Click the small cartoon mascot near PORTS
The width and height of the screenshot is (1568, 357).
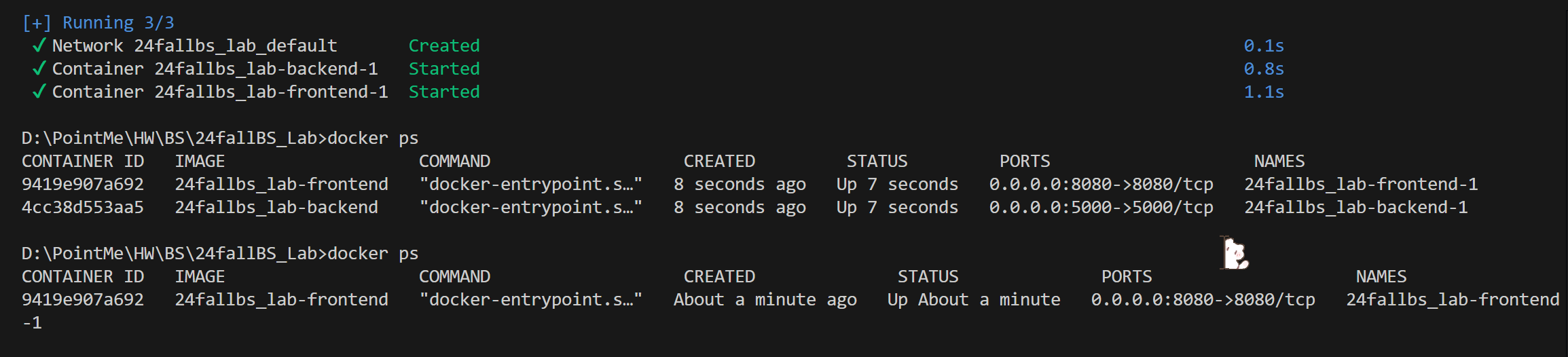click(x=1235, y=254)
